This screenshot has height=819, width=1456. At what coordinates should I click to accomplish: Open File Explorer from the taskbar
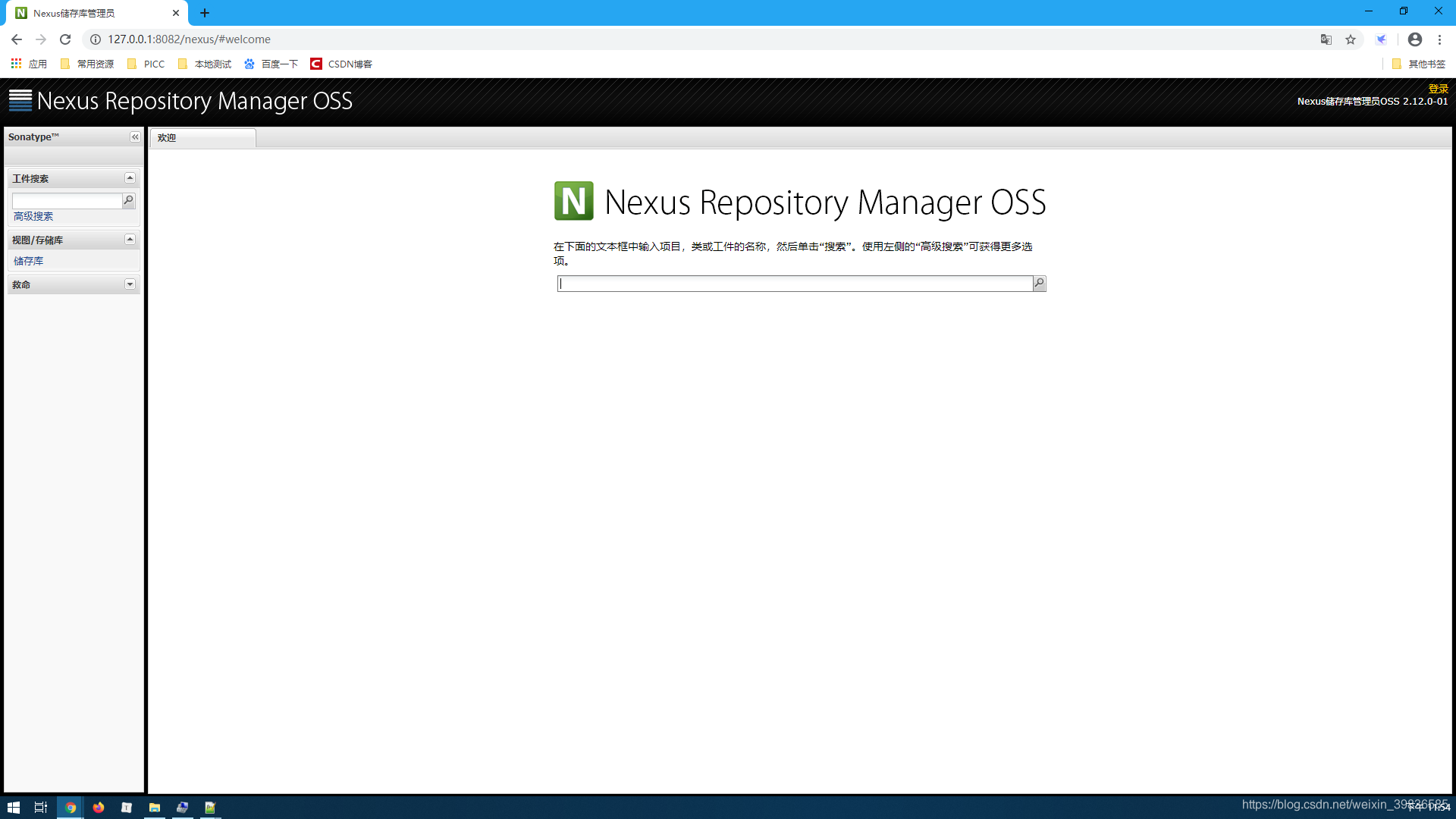155,808
